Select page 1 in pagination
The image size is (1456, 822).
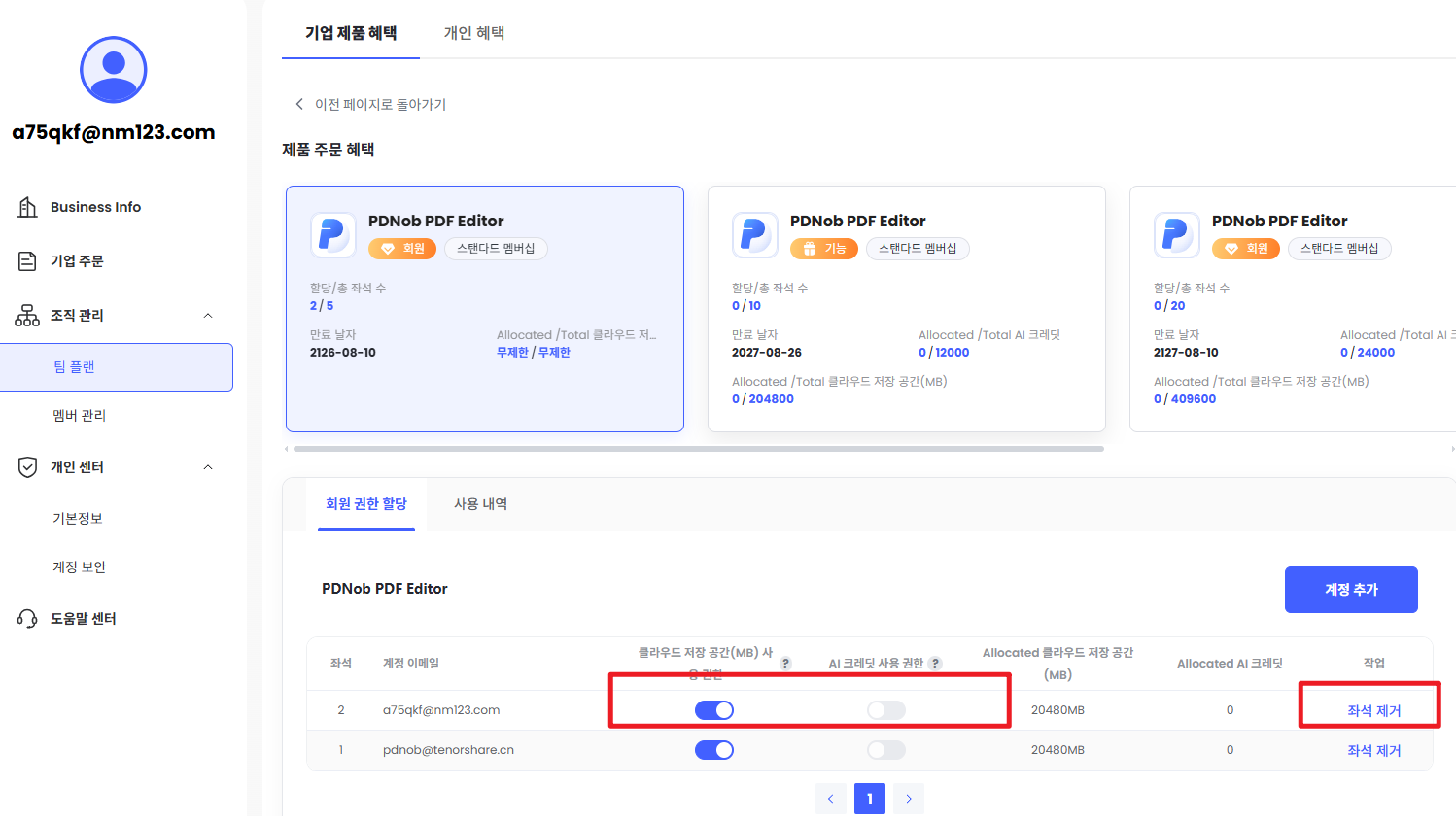point(870,799)
